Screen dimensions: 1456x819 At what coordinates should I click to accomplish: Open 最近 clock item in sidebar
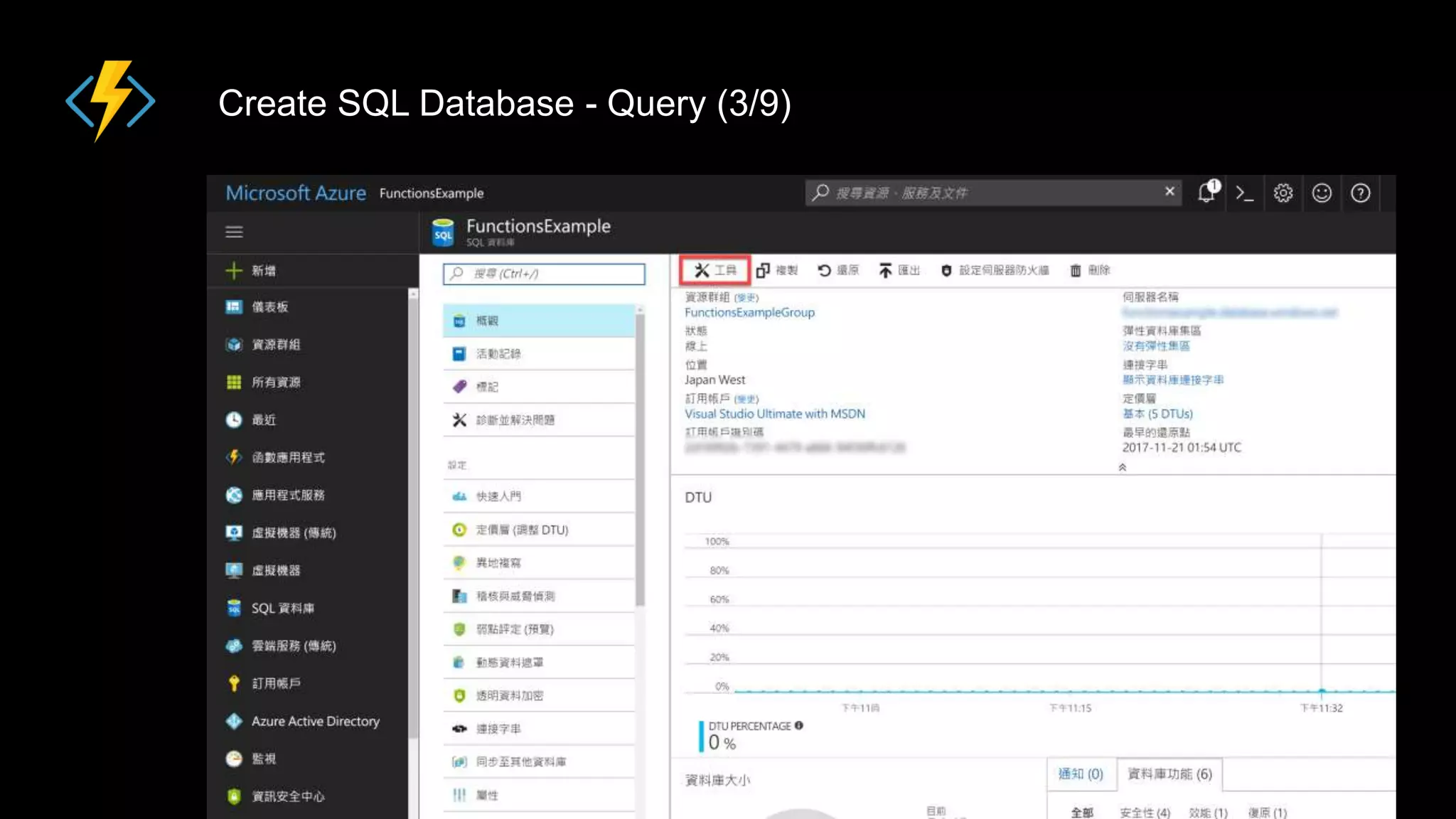click(x=250, y=419)
